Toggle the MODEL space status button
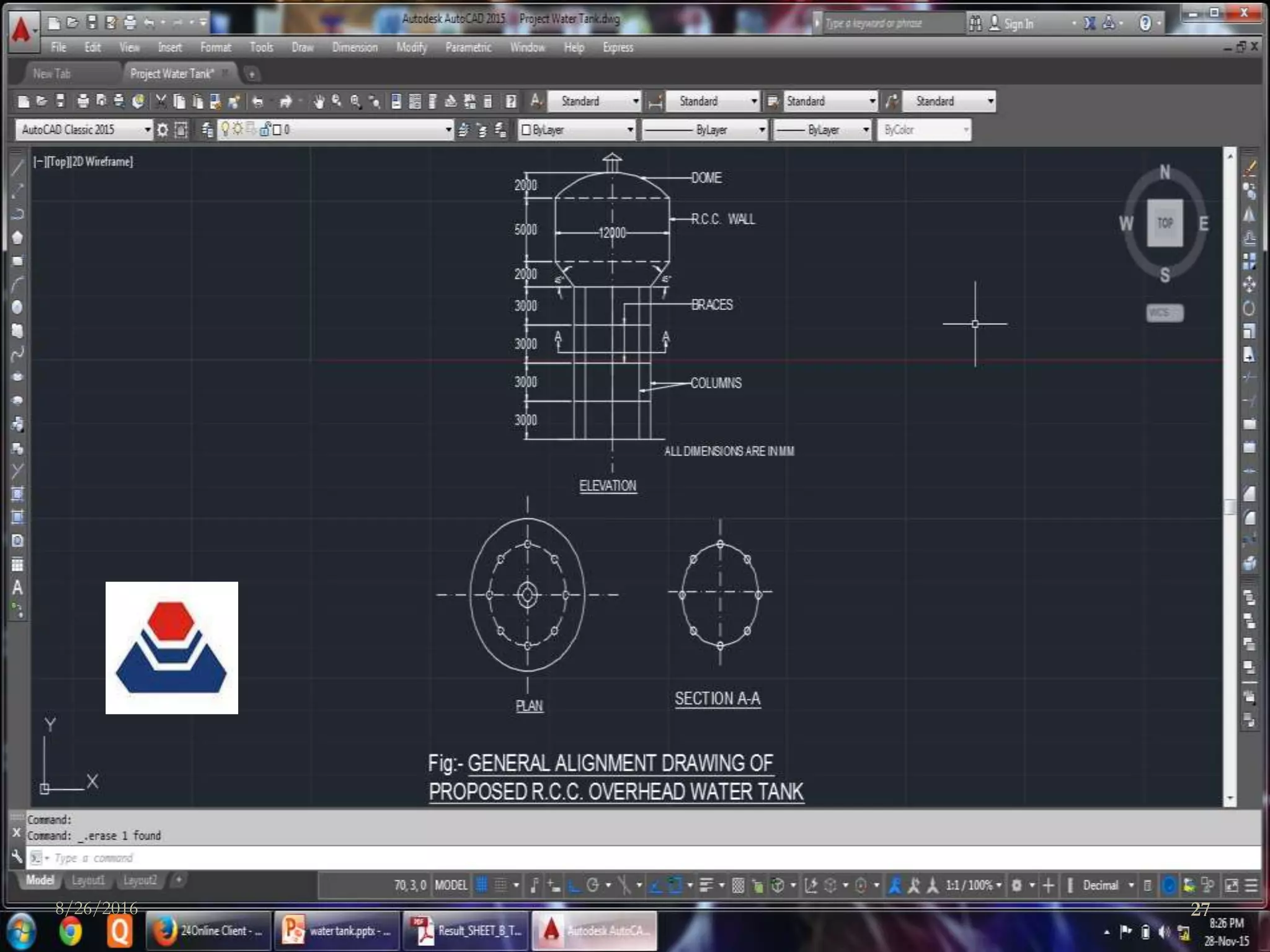This screenshot has height=952, width=1270. (x=451, y=885)
